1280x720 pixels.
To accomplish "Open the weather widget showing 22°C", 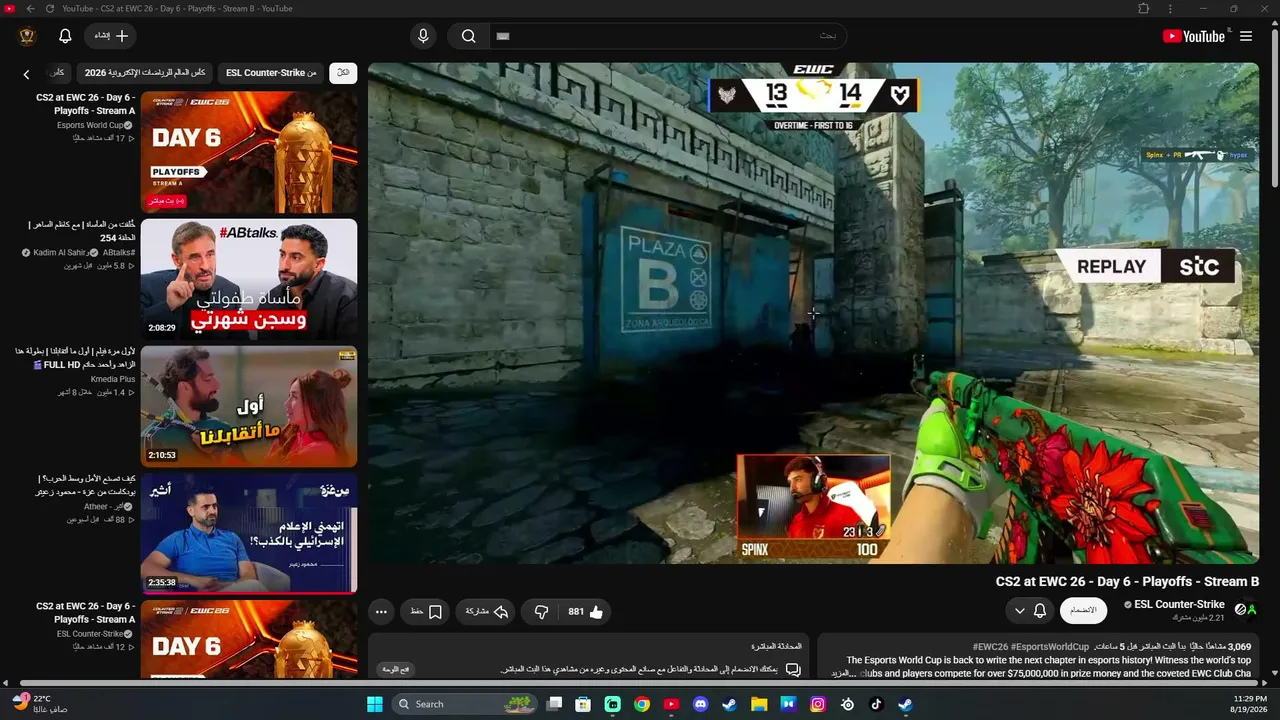I will click(40, 704).
